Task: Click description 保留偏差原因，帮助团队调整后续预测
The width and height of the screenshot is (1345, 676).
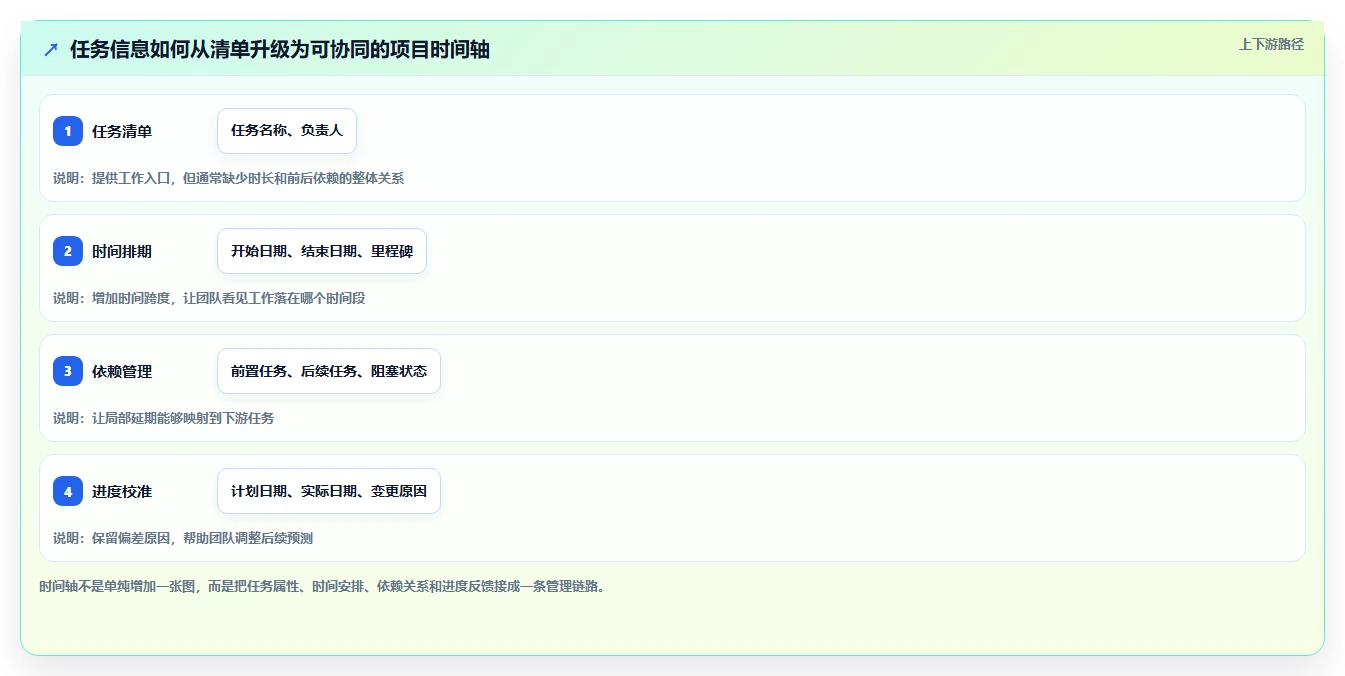Action: 183,538
